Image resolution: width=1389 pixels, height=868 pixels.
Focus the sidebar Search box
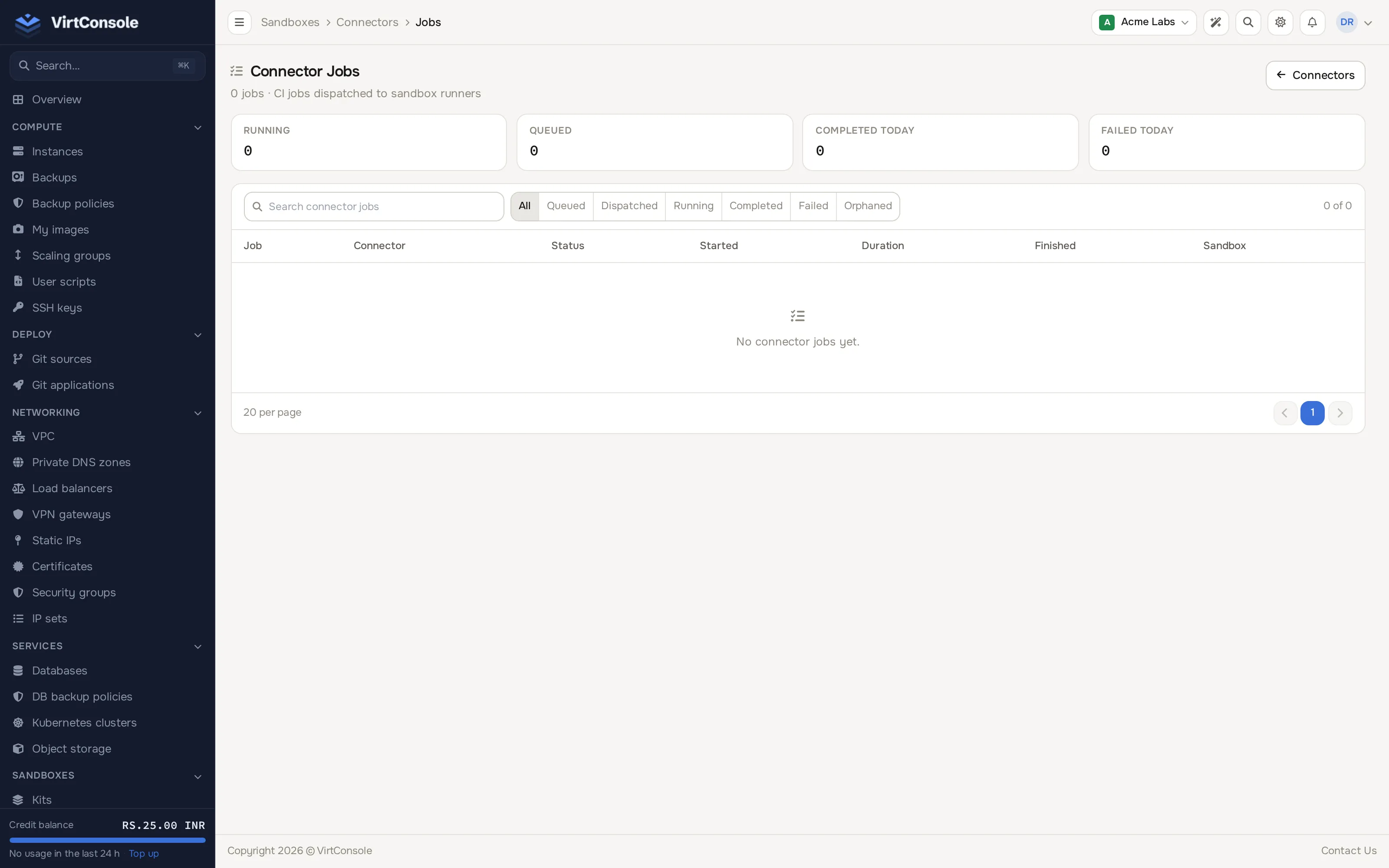[107, 66]
